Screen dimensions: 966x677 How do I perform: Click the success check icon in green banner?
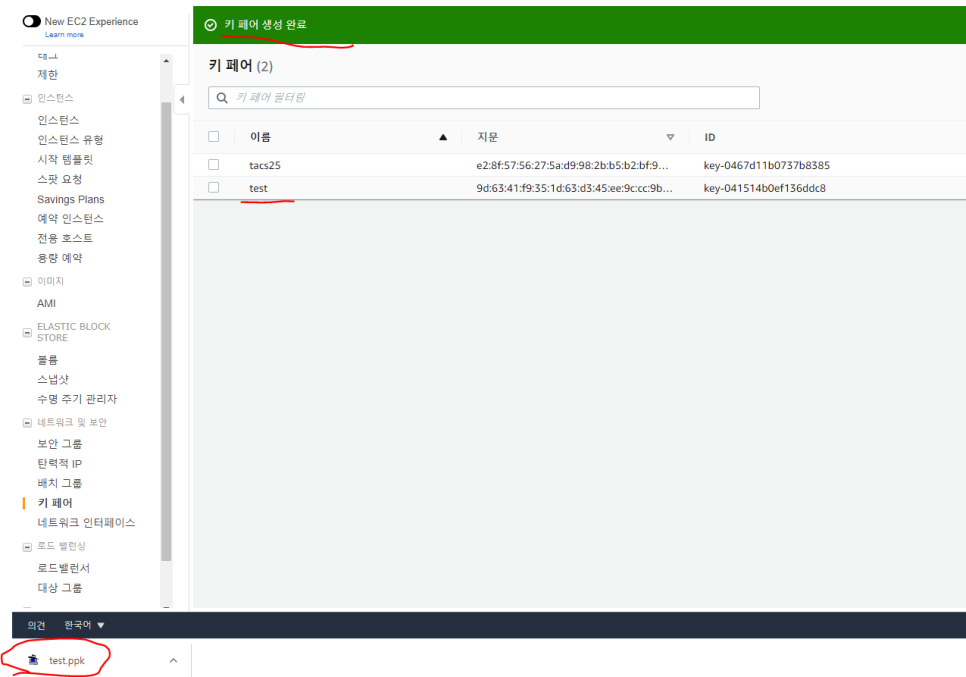[211, 25]
